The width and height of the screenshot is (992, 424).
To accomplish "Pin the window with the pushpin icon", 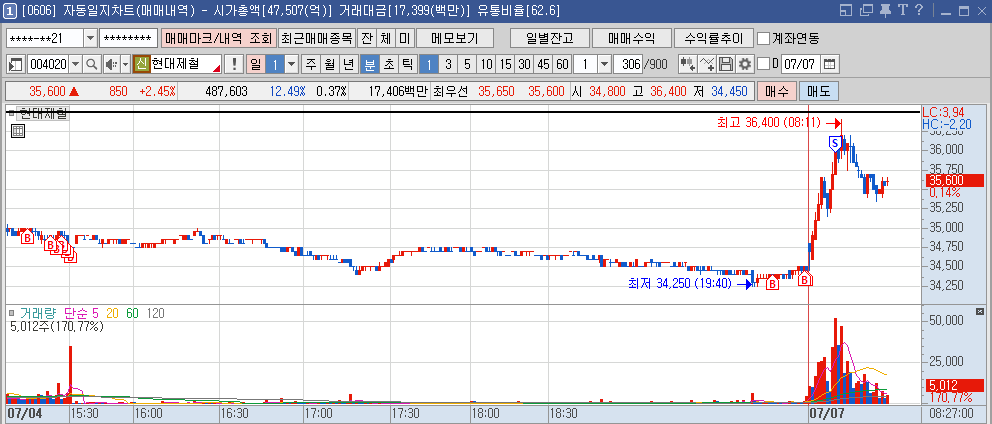I will click(885, 10).
